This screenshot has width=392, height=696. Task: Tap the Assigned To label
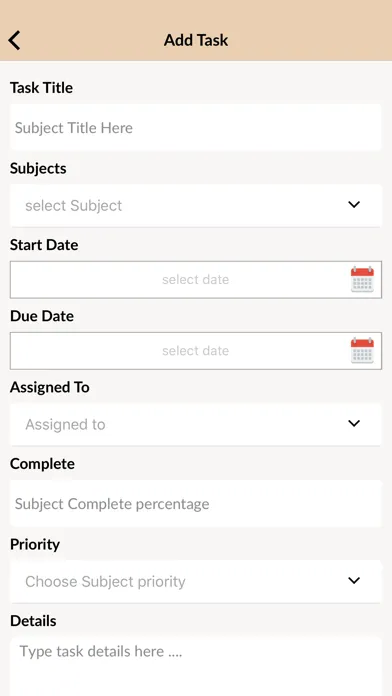pos(50,387)
